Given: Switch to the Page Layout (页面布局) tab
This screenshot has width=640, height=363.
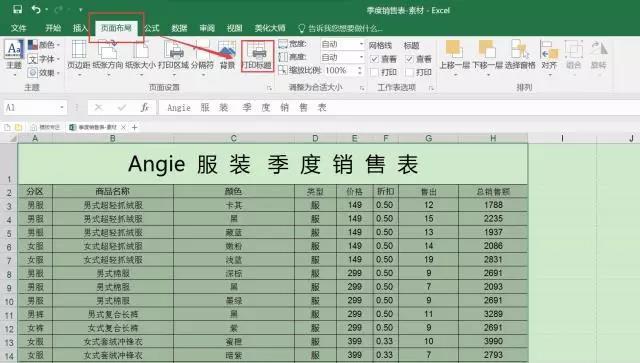Looking at the screenshot, I should 116,28.
